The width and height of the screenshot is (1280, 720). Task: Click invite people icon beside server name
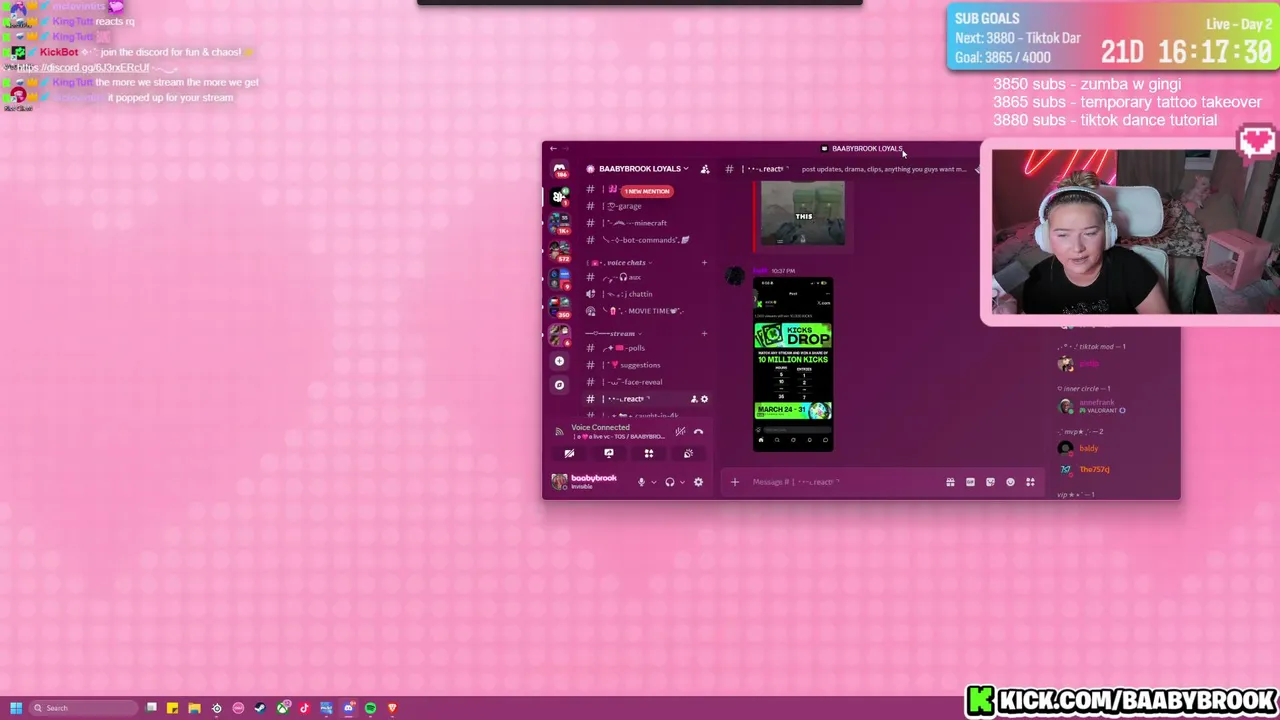pos(705,169)
